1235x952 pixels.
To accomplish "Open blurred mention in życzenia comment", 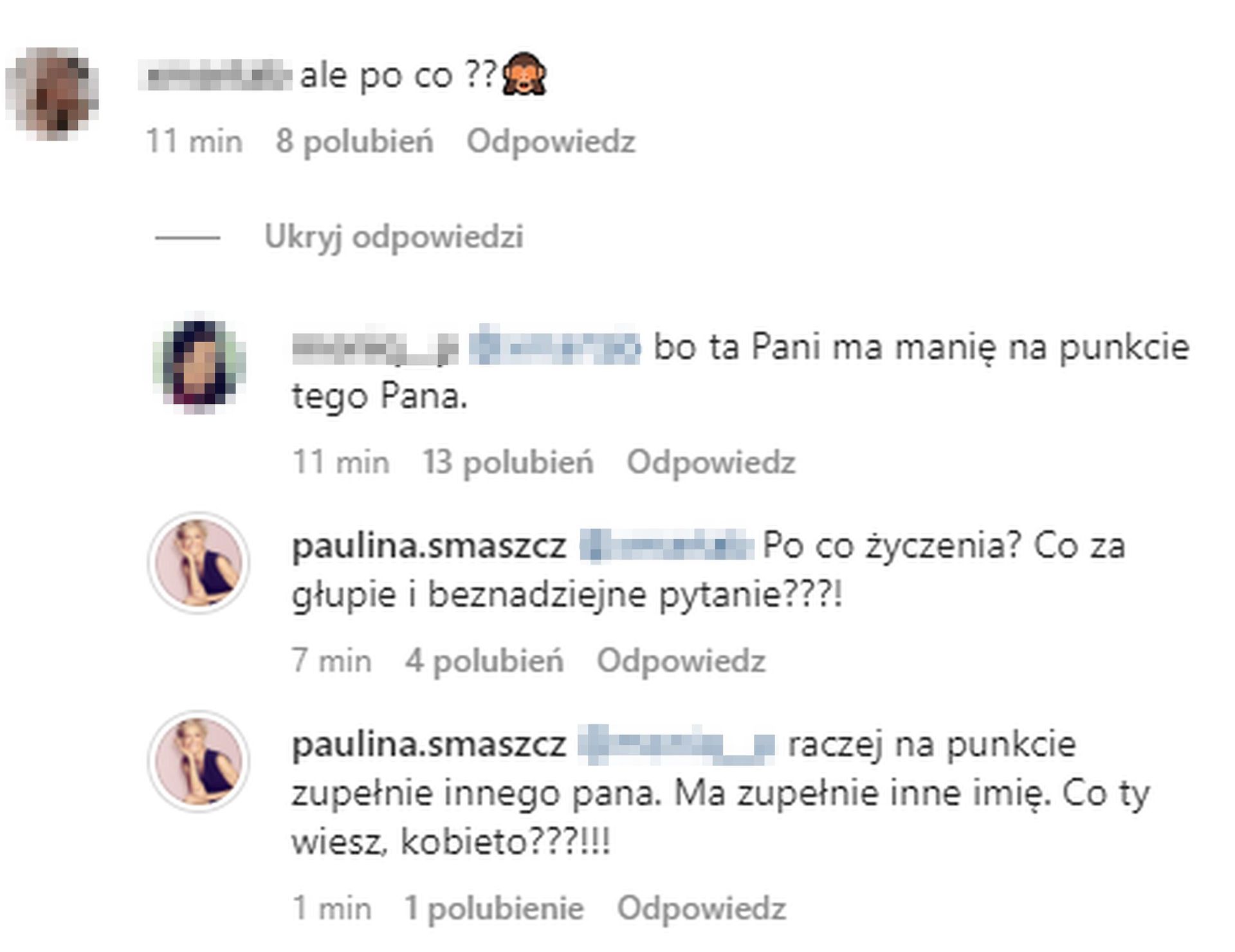I will [666, 545].
